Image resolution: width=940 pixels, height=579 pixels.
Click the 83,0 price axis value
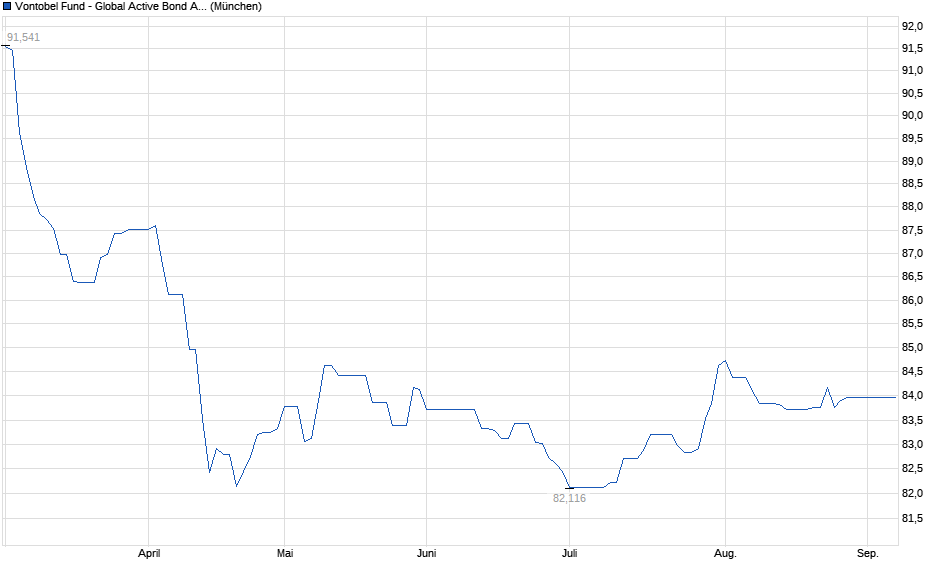(912, 445)
